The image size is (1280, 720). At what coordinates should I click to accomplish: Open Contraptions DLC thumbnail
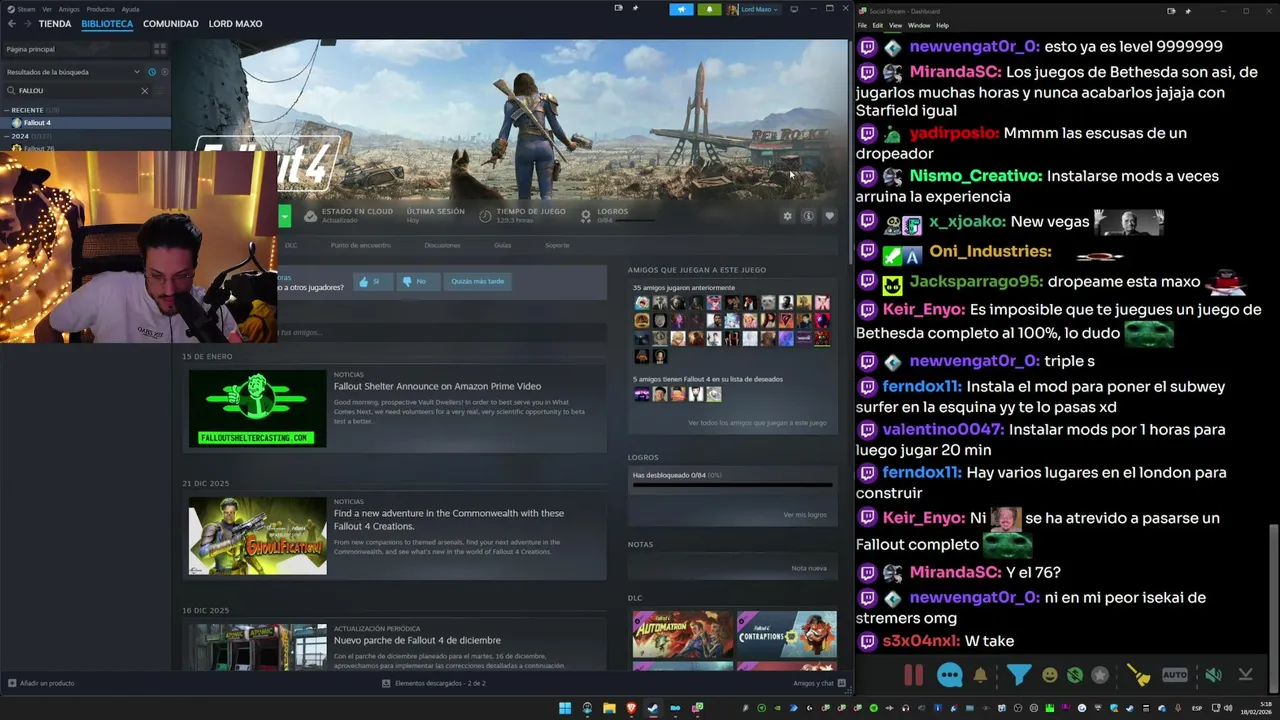click(787, 635)
